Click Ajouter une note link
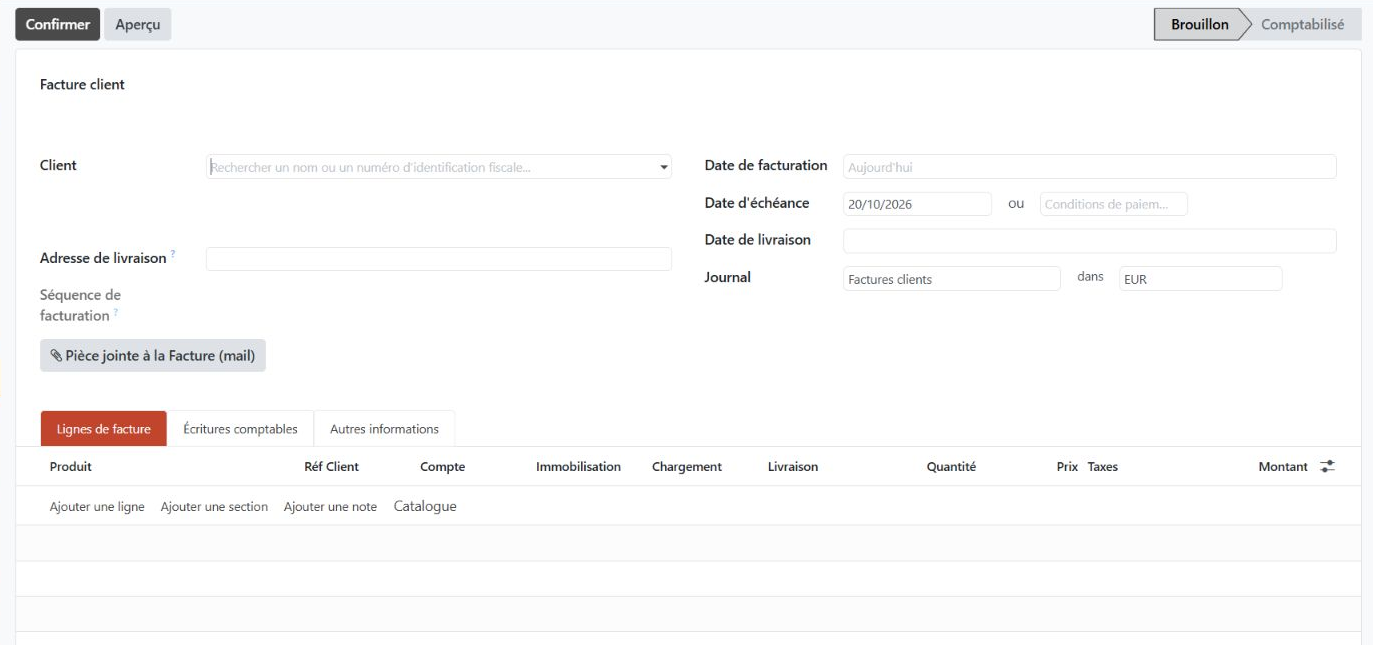The width and height of the screenshot is (1373, 645). click(330, 507)
